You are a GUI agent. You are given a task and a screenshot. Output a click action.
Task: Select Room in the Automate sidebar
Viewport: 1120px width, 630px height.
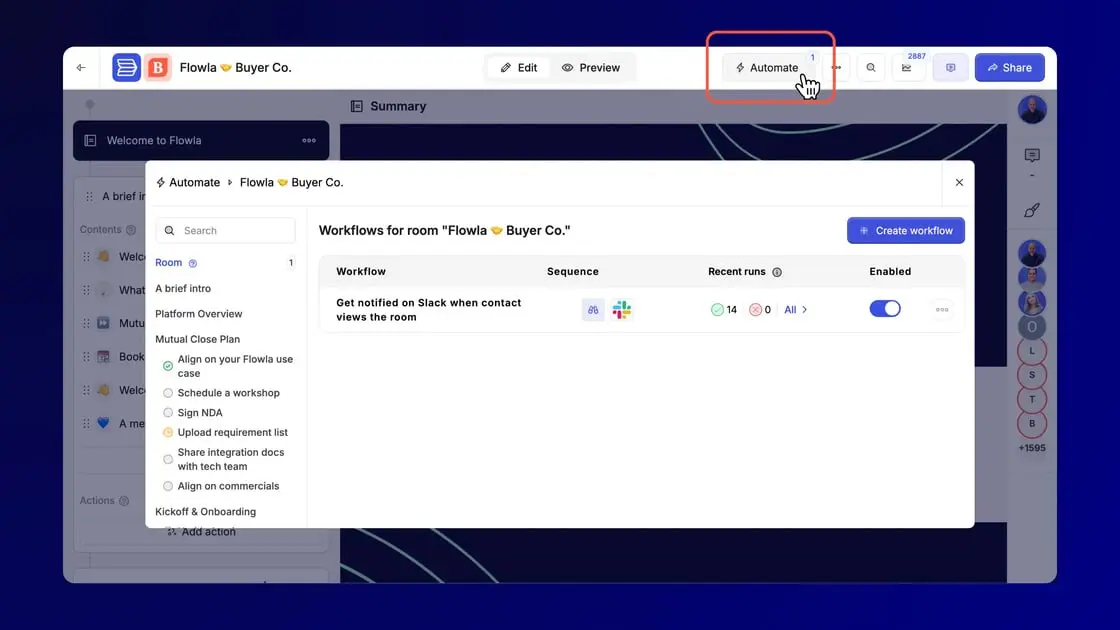click(168, 262)
